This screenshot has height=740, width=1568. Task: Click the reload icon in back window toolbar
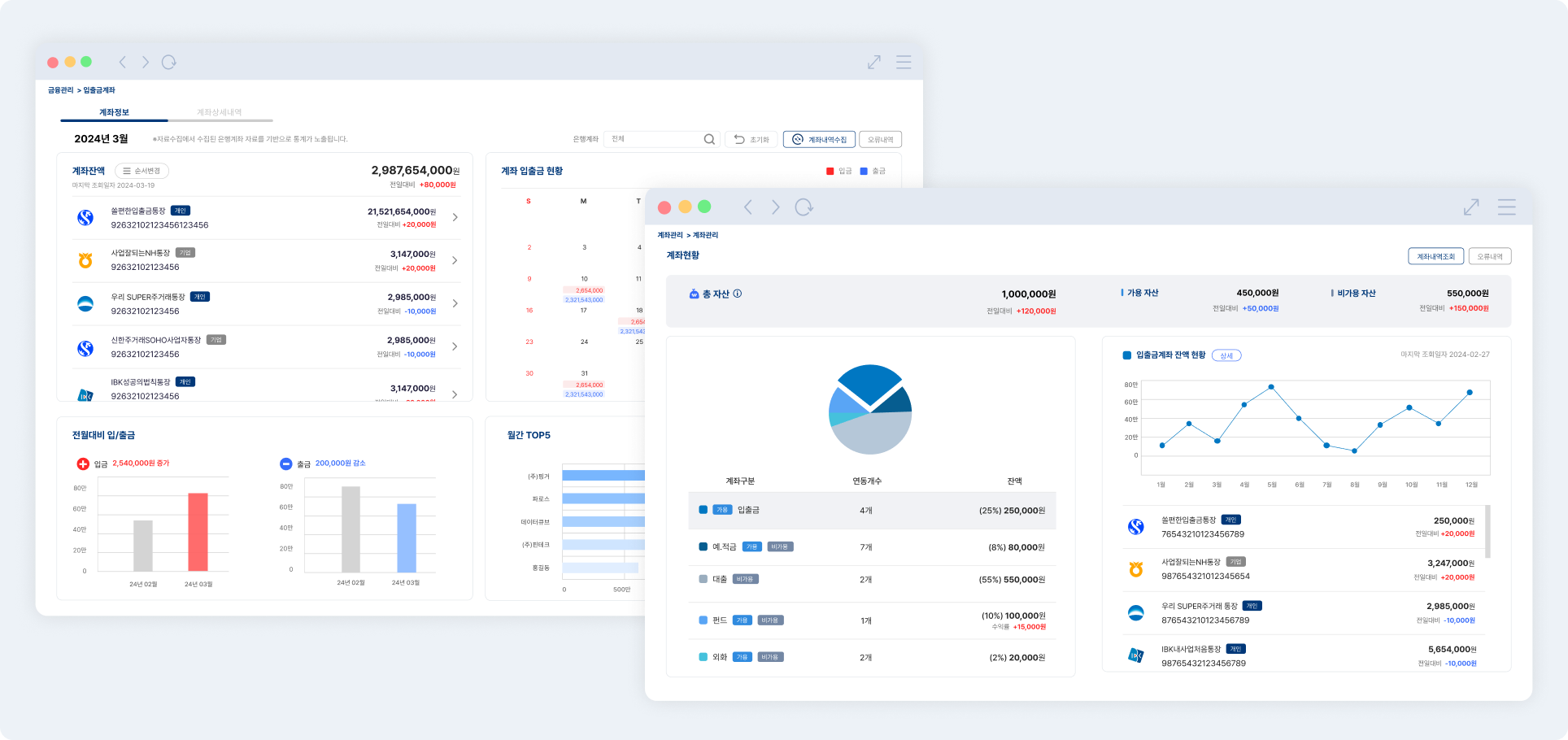pos(168,62)
